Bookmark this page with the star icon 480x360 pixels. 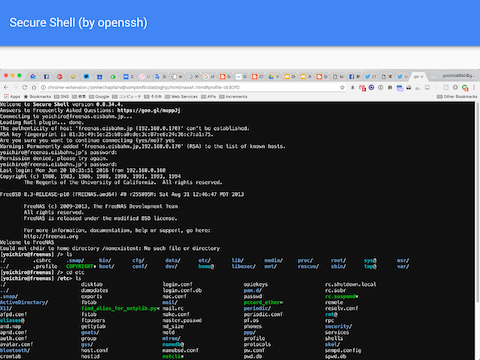[342, 87]
